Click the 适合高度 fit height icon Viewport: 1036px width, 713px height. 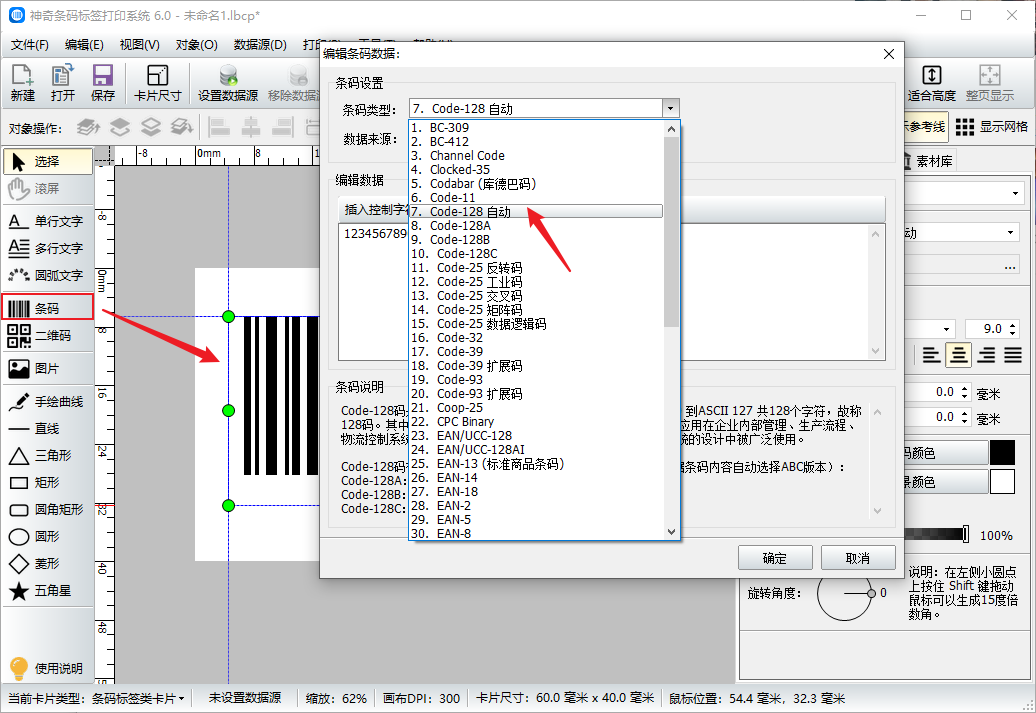pyautogui.click(x=932, y=83)
